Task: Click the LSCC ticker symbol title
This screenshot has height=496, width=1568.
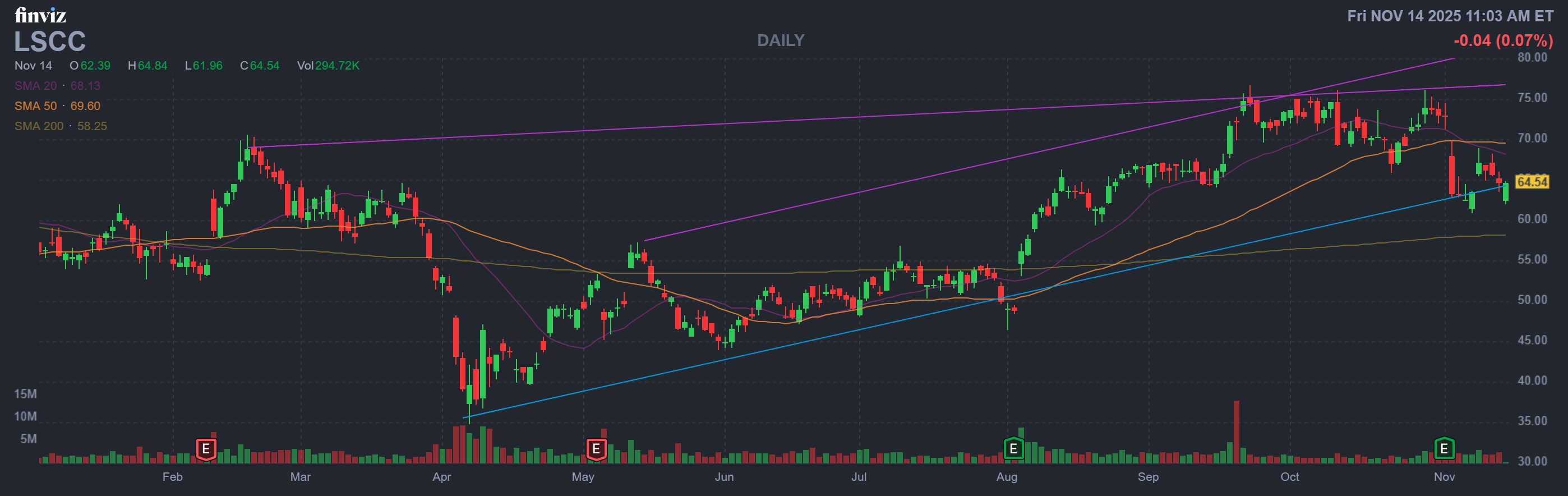Action: tap(50, 42)
